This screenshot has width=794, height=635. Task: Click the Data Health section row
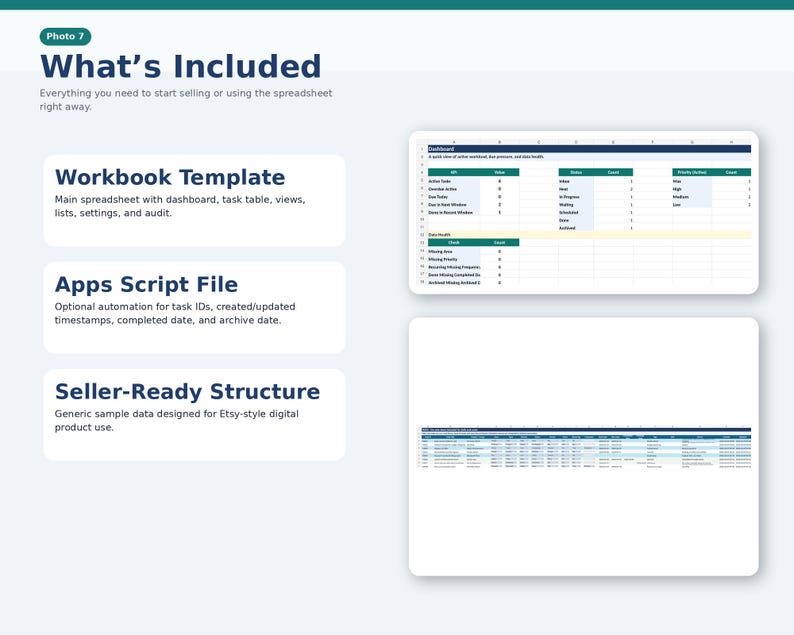click(x=589, y=235)
